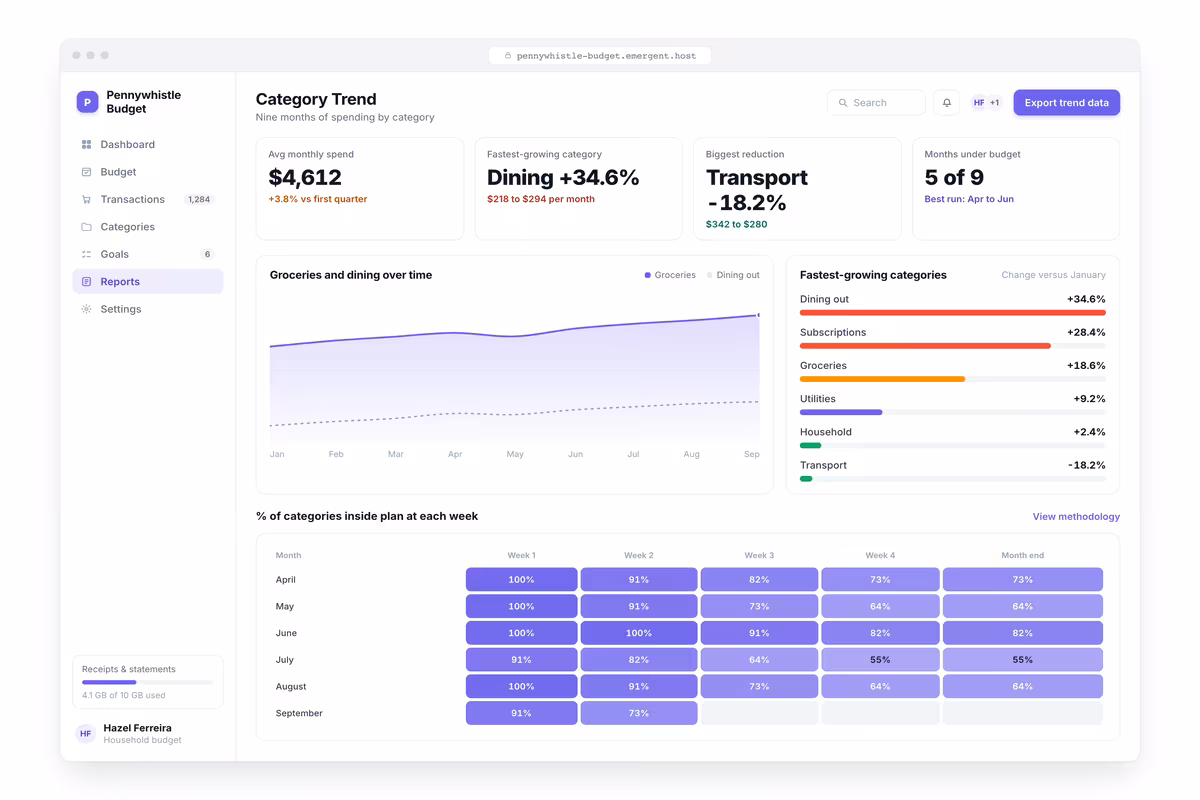This screenshot has height=800, width=1200.
Task: Click Export trend data button
Action: click(x=1067, y=103)
